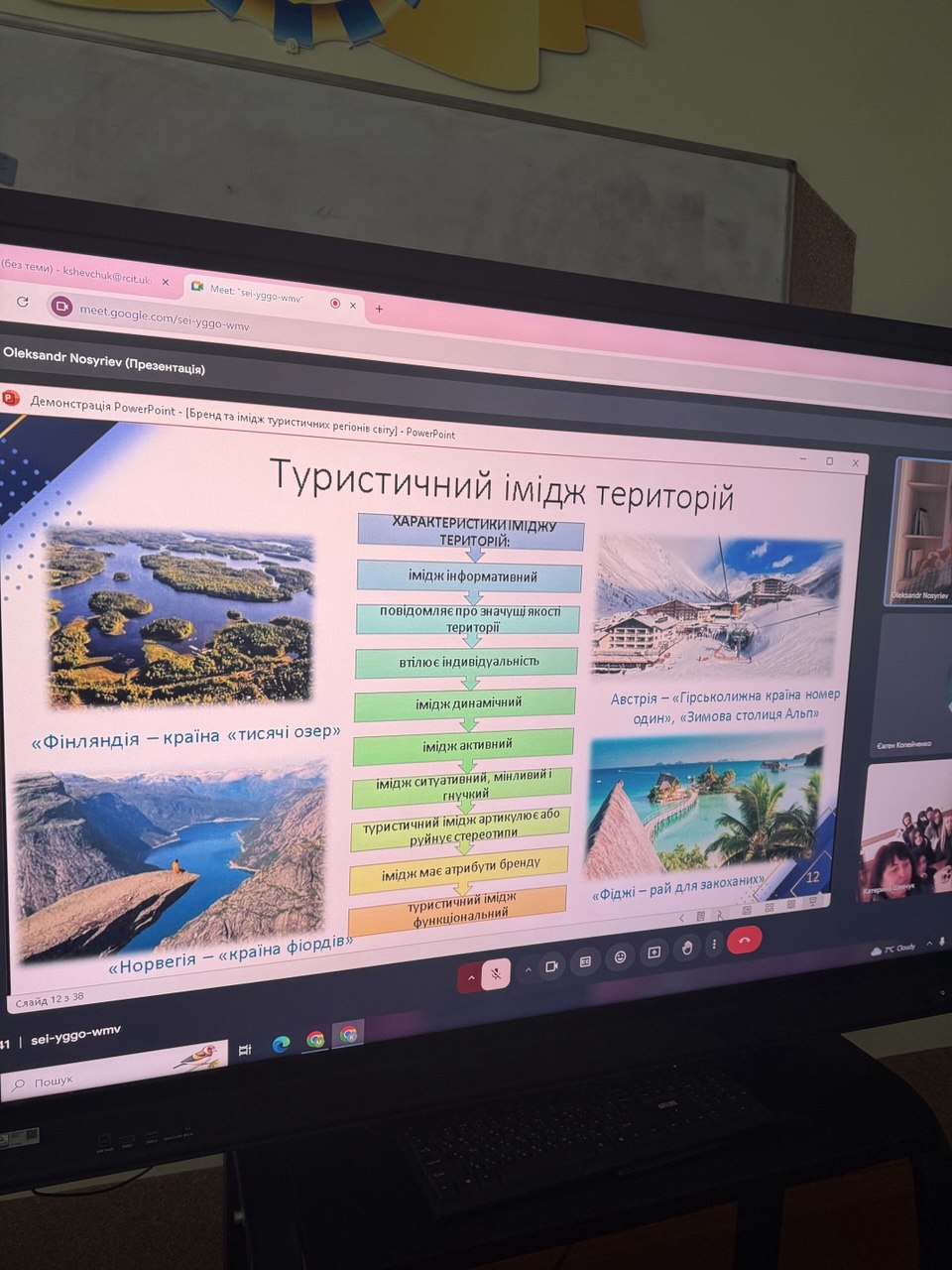Viewport: 952px width, 1270px height.
Task: Raise hand in the meeting
Action: point(687,949)
